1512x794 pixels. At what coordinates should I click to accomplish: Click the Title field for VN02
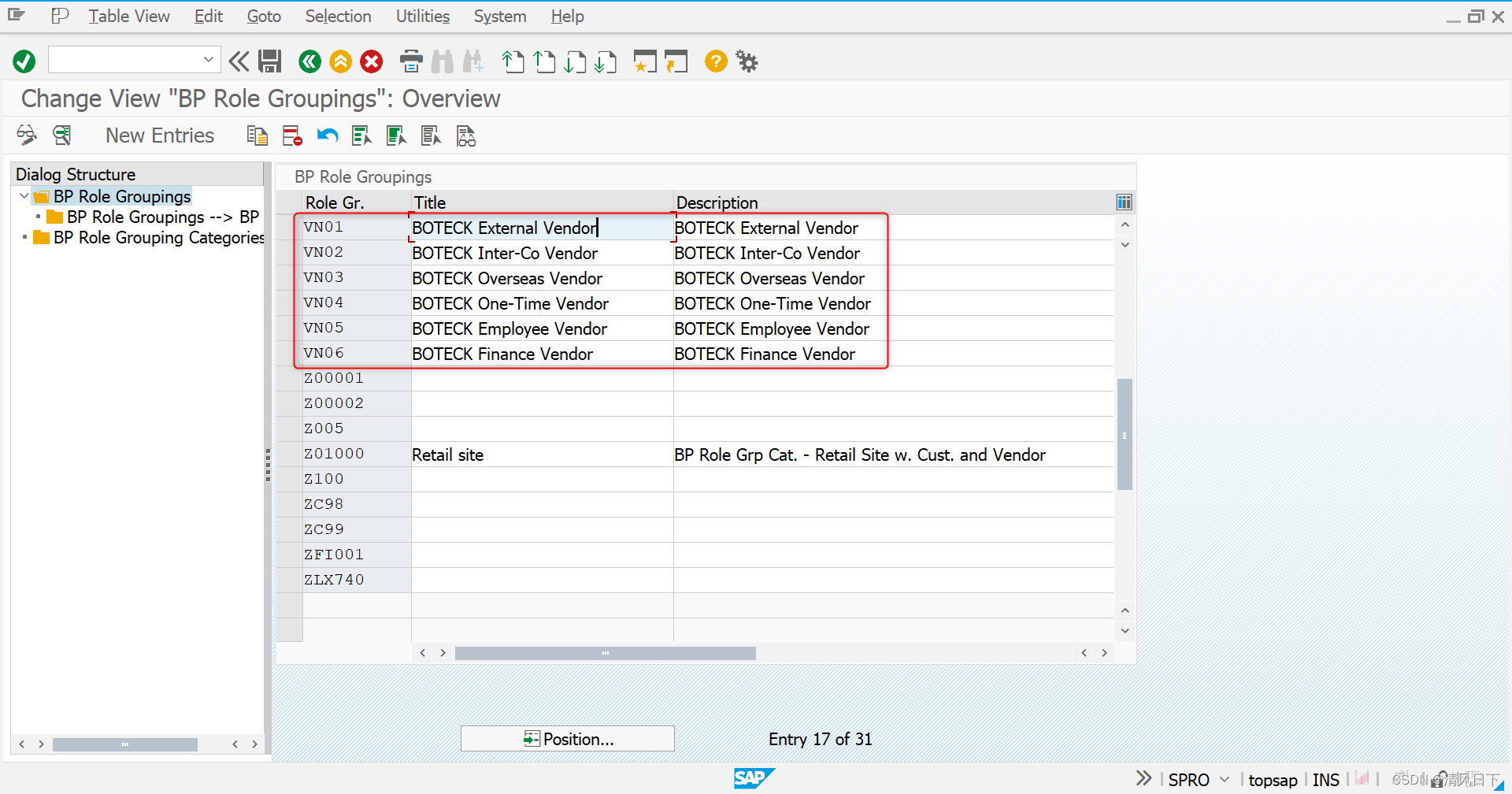click(x=542, y=253)
